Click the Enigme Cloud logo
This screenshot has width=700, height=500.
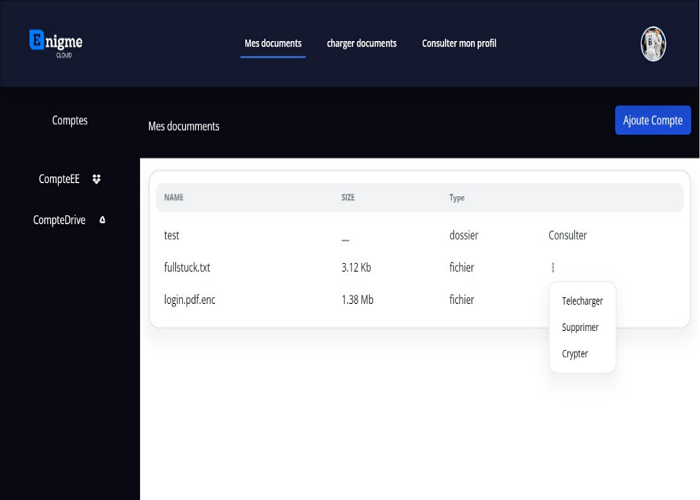[x=56, y=43]
